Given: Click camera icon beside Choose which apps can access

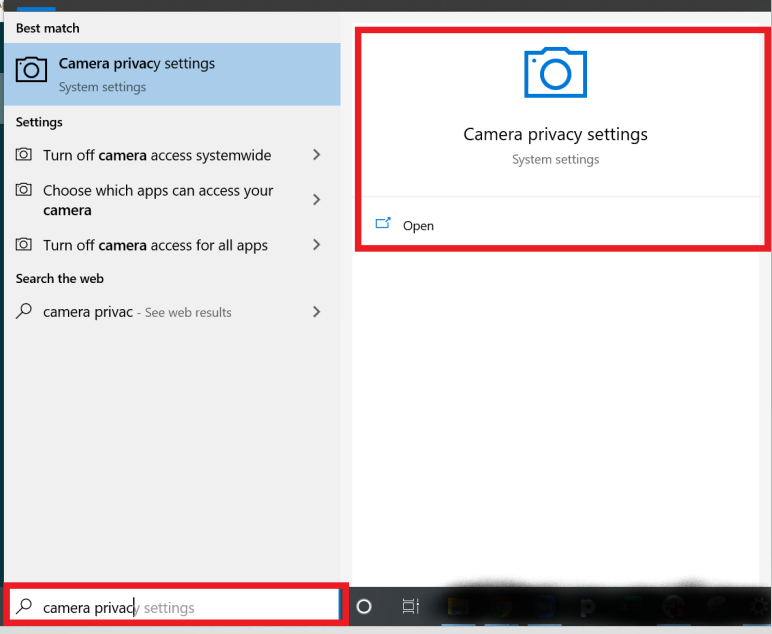Looking at the screenshot, I should [x=24, y=190].
